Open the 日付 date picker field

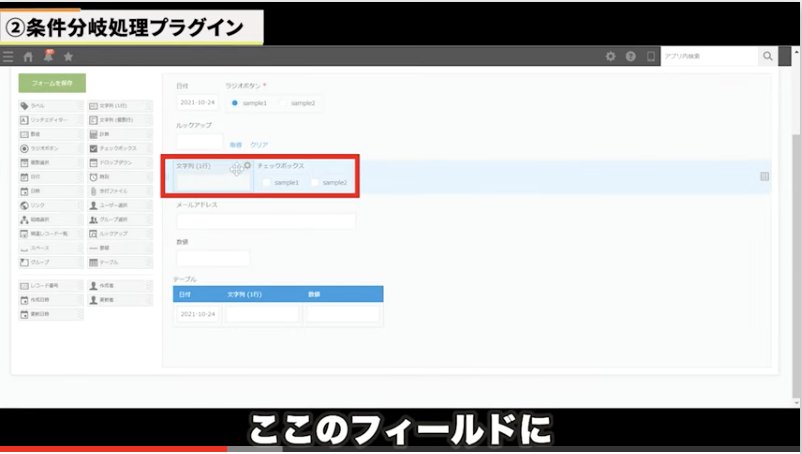click(x=197, y=103)
